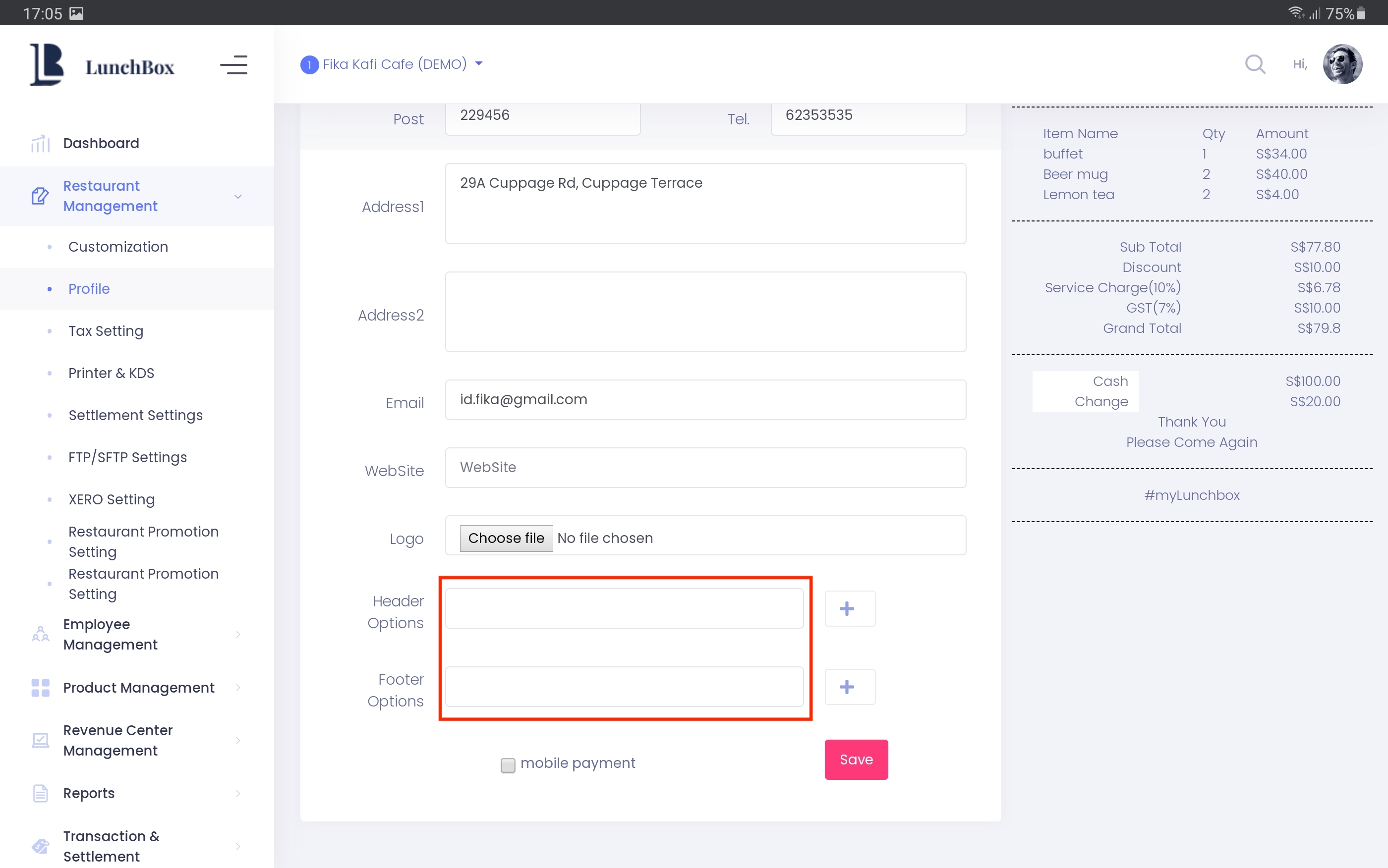Screen dimensions: 1388x868
Task: Select the Customization menu item
Action: (118, 247)
